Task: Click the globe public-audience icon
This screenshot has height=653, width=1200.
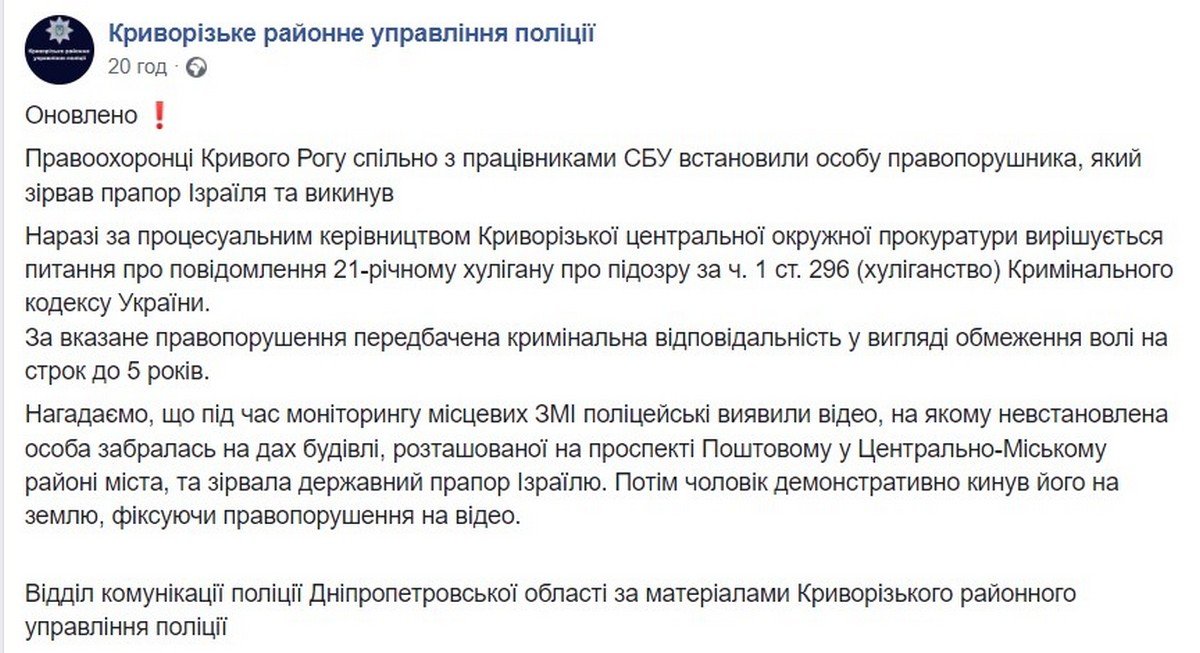Action: 197,68
